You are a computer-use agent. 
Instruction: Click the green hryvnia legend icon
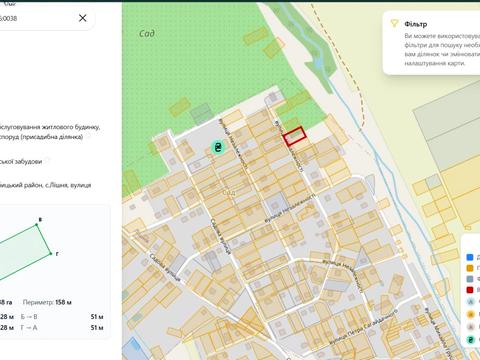coord(470,340)
